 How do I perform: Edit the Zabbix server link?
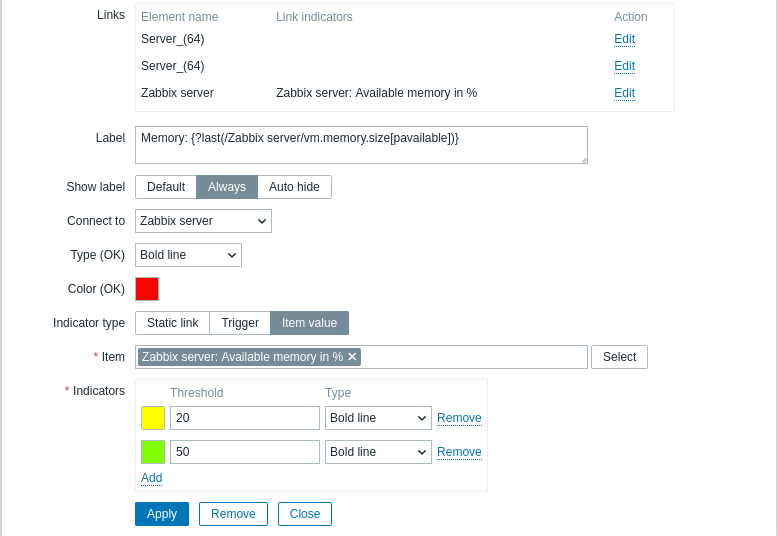tap(624, 93)
